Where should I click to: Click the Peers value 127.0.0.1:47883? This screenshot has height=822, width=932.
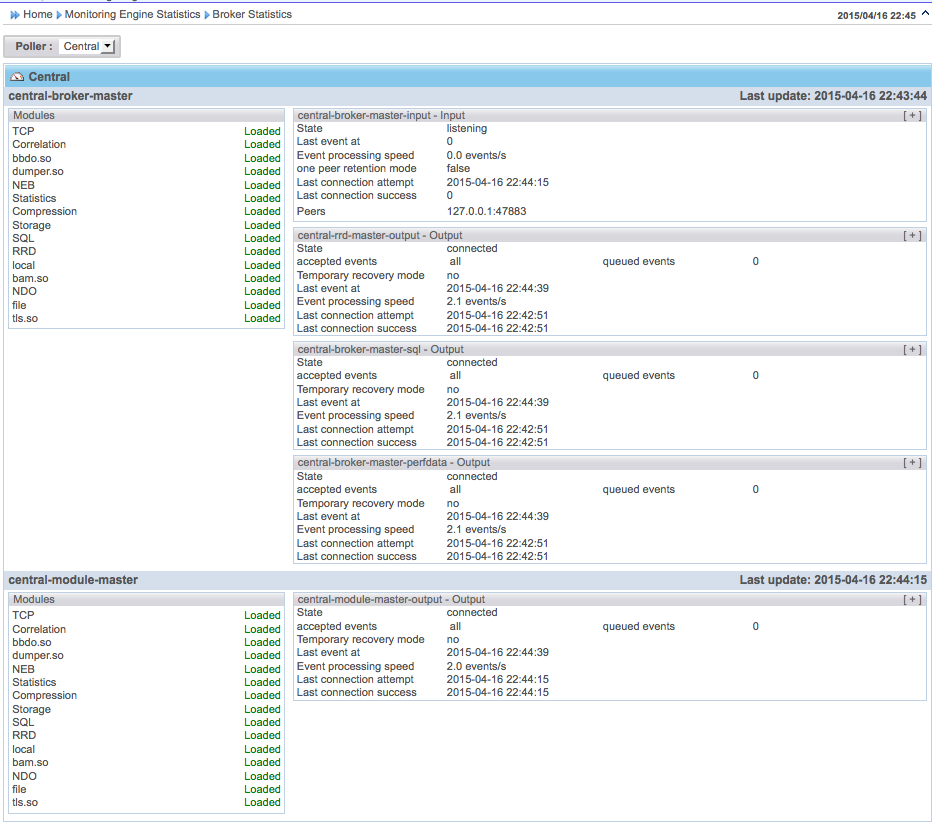[486, 212]
